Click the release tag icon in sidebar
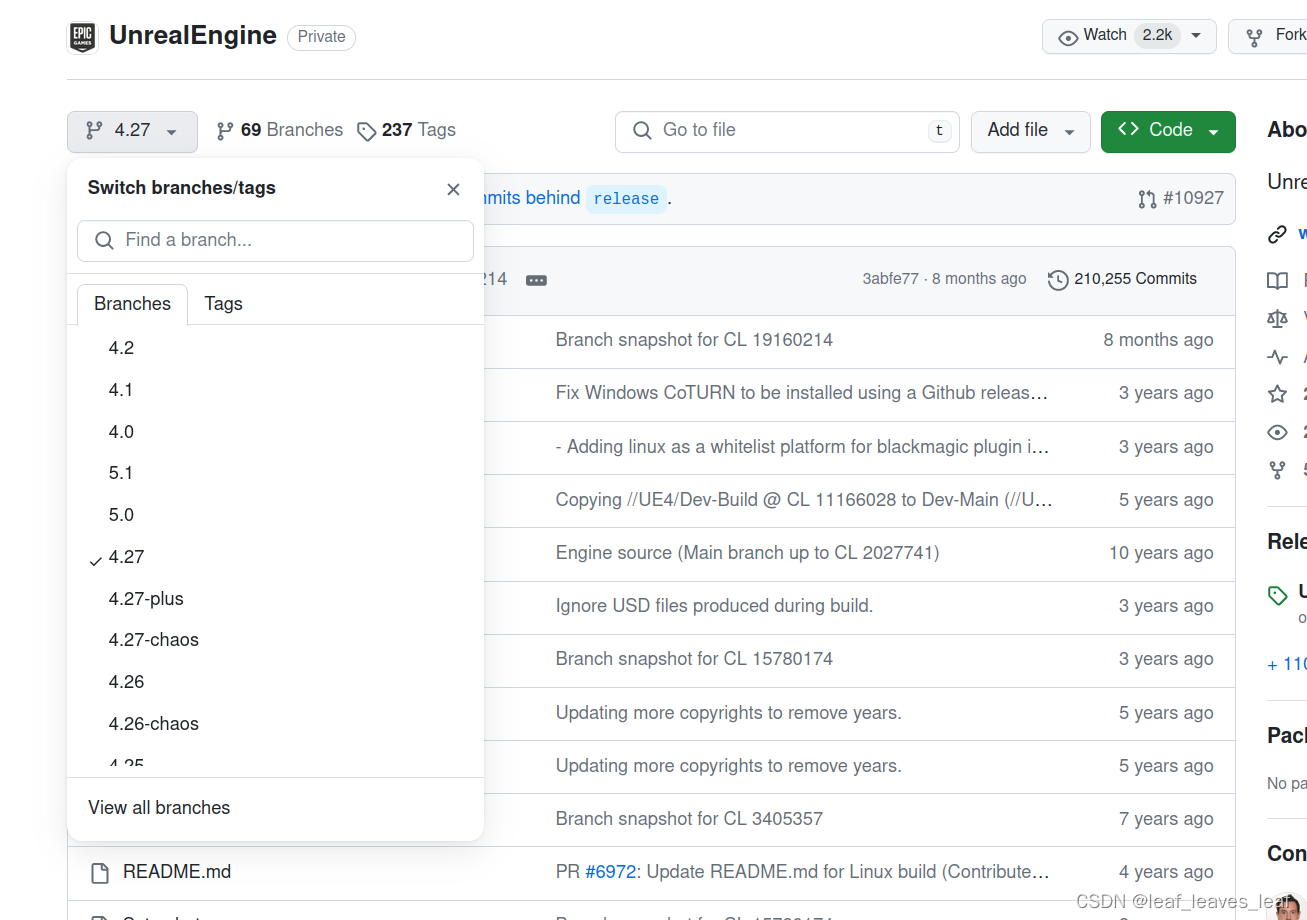The height and width of the screenshot is (920, 1307). coord(1277,596)
